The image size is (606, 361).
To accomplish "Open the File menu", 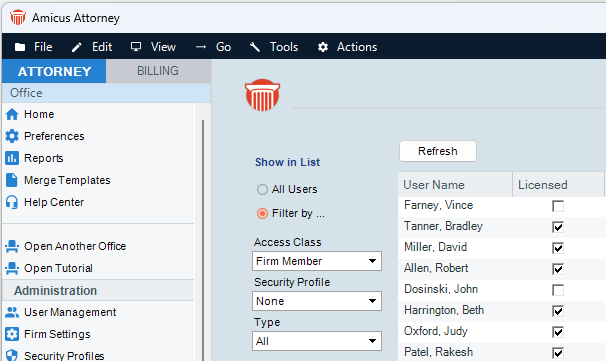I will 43,47.
